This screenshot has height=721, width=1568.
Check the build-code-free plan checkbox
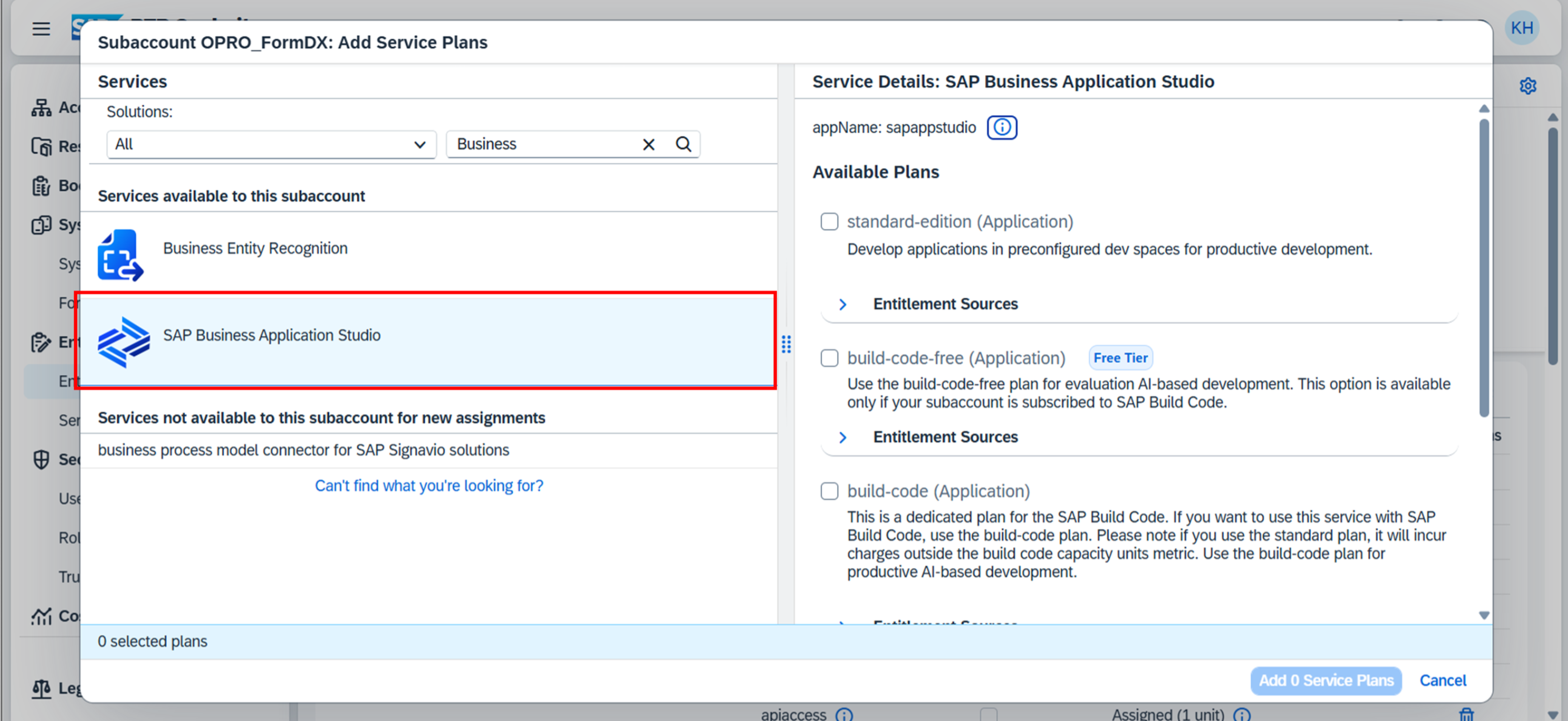point(829,358)
